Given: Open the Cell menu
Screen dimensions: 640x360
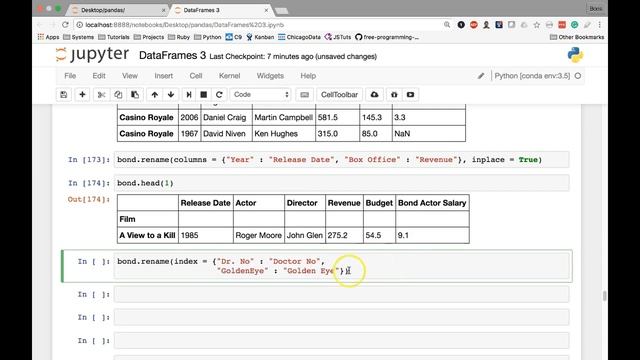Looking at the screenshot, I should point(196,76).
